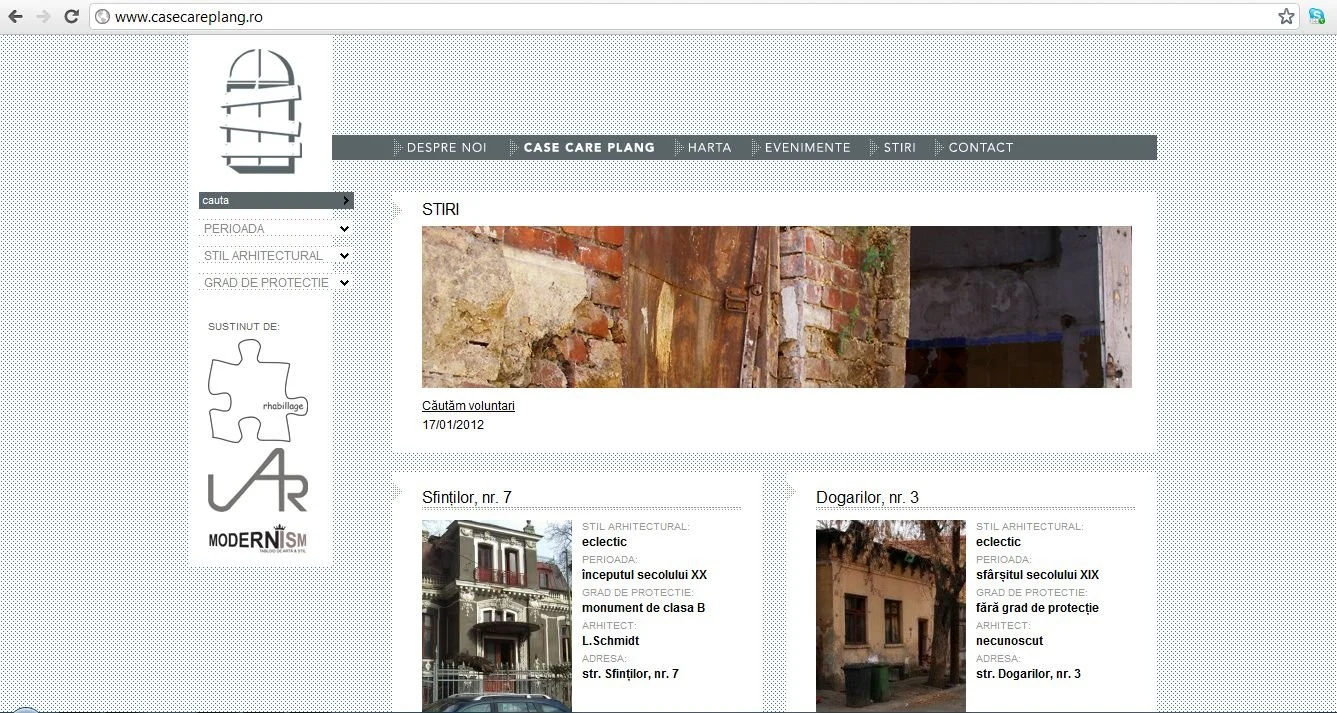Image resolution: width=1337 pixels, height=713 pixels.
Task: Open the news banner photo of brick wall
Action: [777, 307]
